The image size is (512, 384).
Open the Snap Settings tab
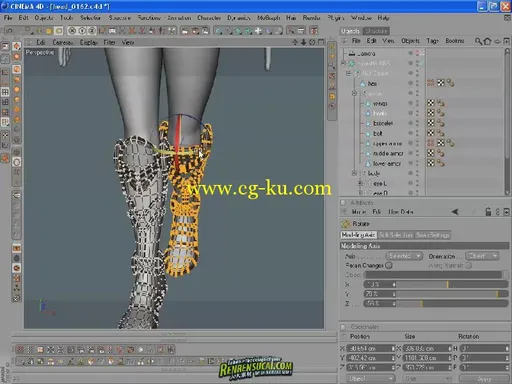433,235
